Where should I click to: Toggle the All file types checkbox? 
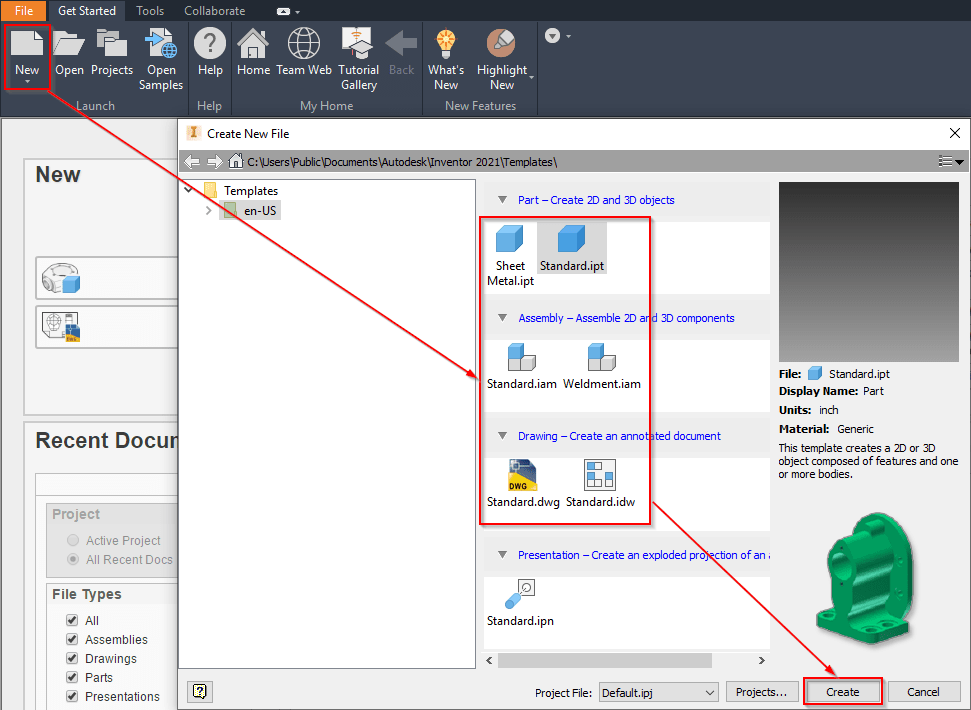pos(72,620)
